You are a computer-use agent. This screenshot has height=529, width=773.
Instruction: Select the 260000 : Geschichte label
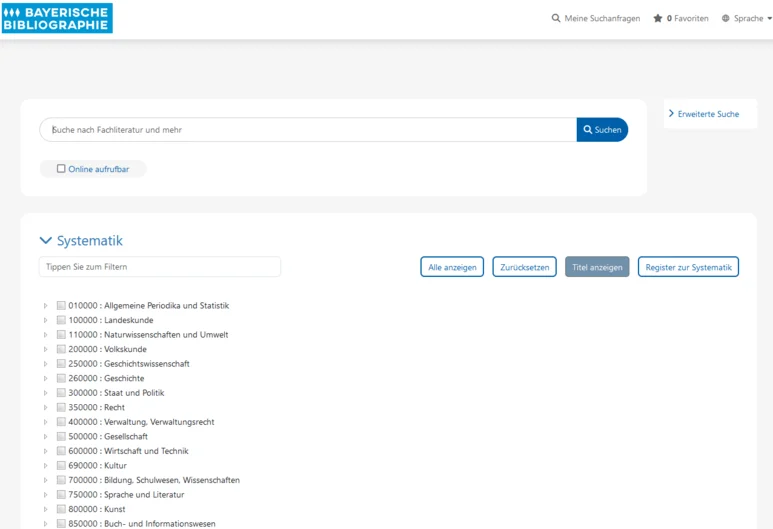(x=106, y=378)
